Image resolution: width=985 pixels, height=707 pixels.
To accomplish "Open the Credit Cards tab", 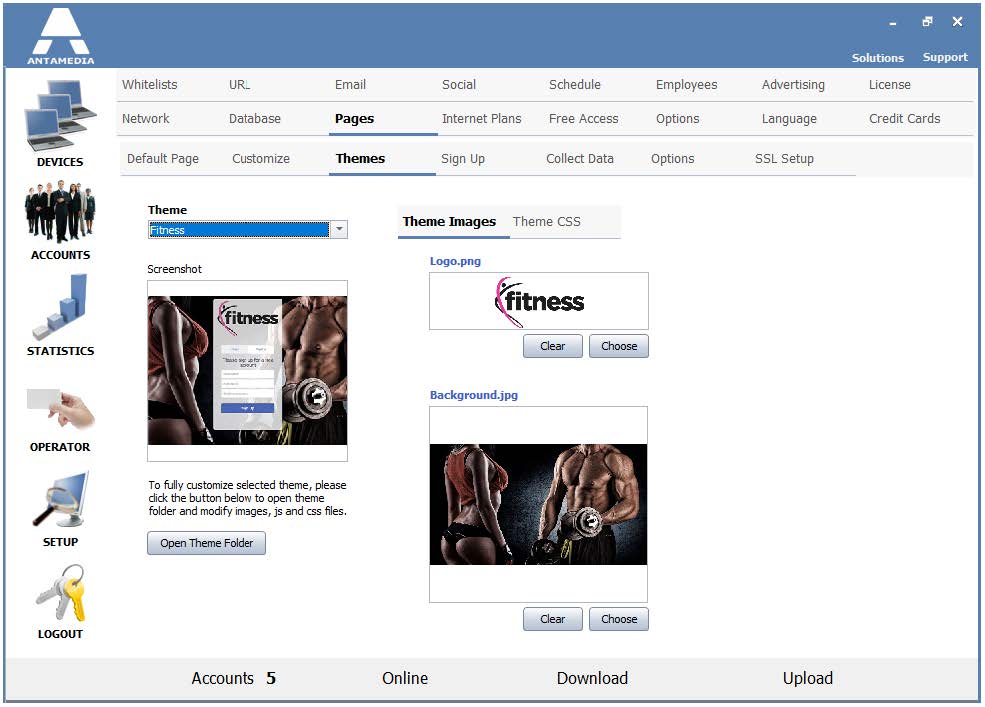I will click(x=905, y=119).
